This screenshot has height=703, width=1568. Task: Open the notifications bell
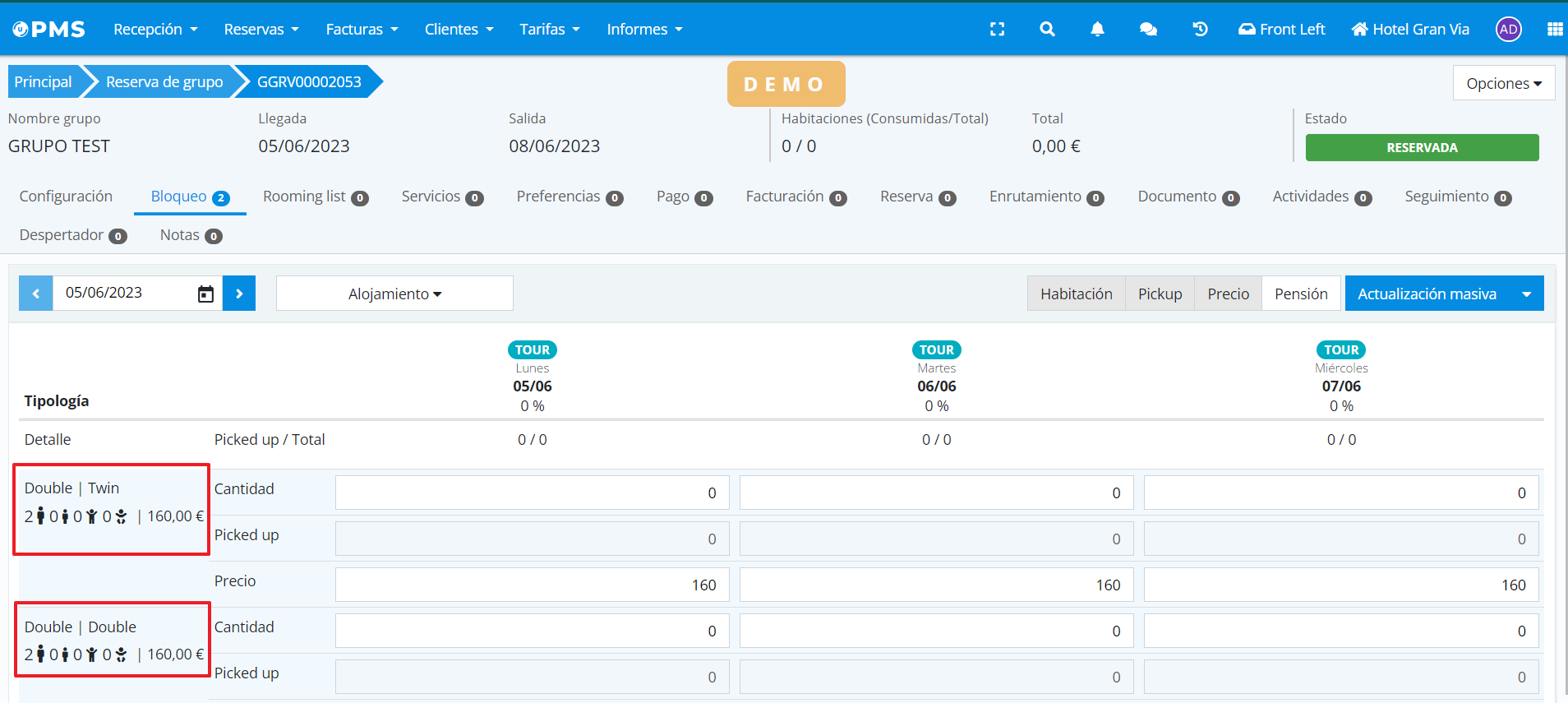[x=1097, y=30]
